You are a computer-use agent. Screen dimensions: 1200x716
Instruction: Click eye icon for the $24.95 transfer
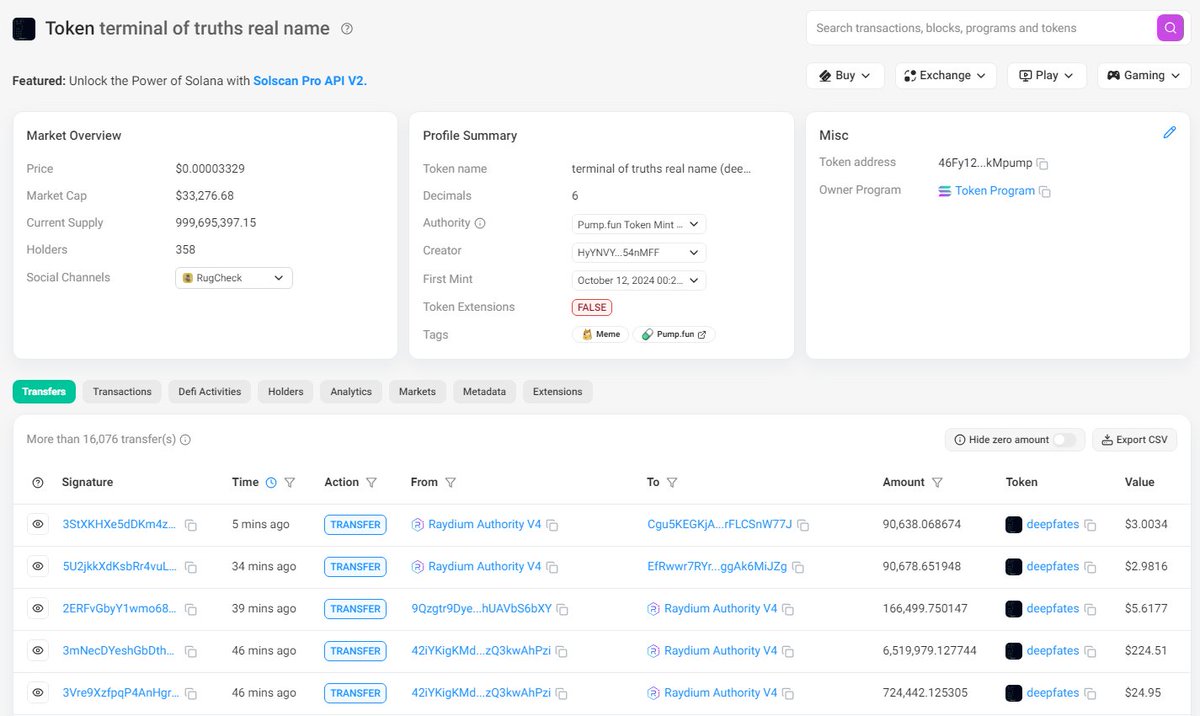(38, 692)
